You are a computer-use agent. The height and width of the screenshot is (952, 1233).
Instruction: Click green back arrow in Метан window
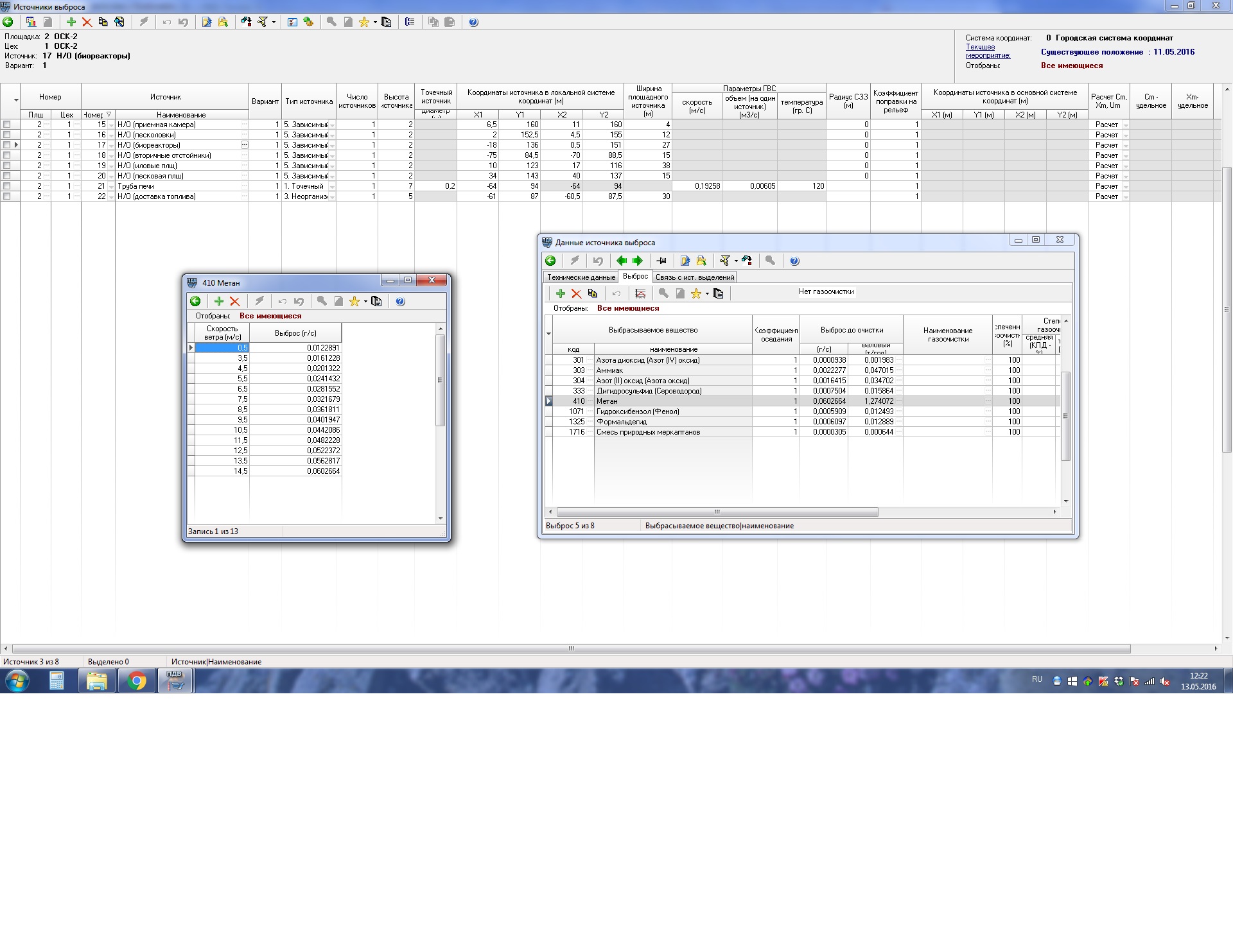[x=196, y=301]
